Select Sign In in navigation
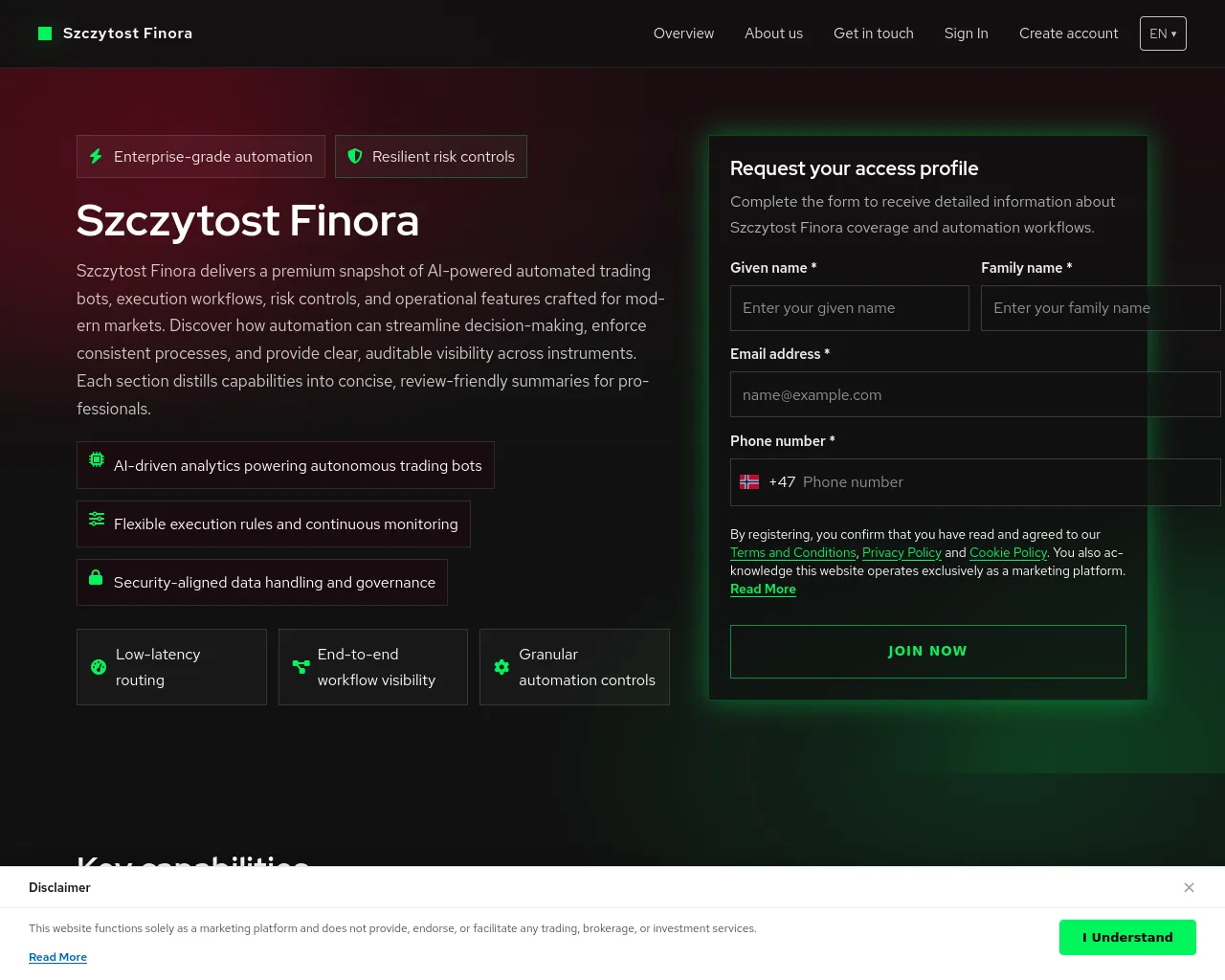This screenshot has height=980, width=1225. coord(966,33)
